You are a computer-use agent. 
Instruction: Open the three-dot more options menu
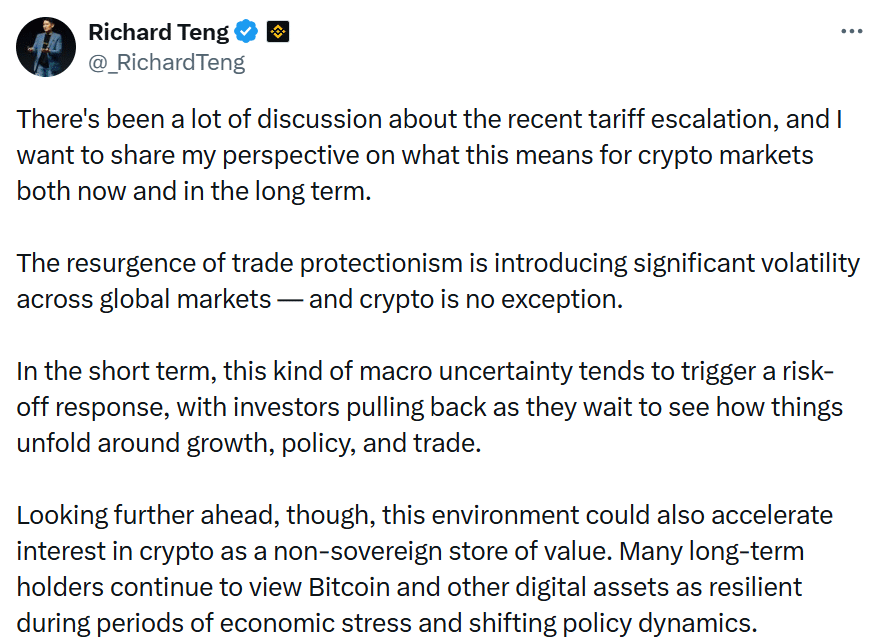pyautogui.click(x=852, y=32)
